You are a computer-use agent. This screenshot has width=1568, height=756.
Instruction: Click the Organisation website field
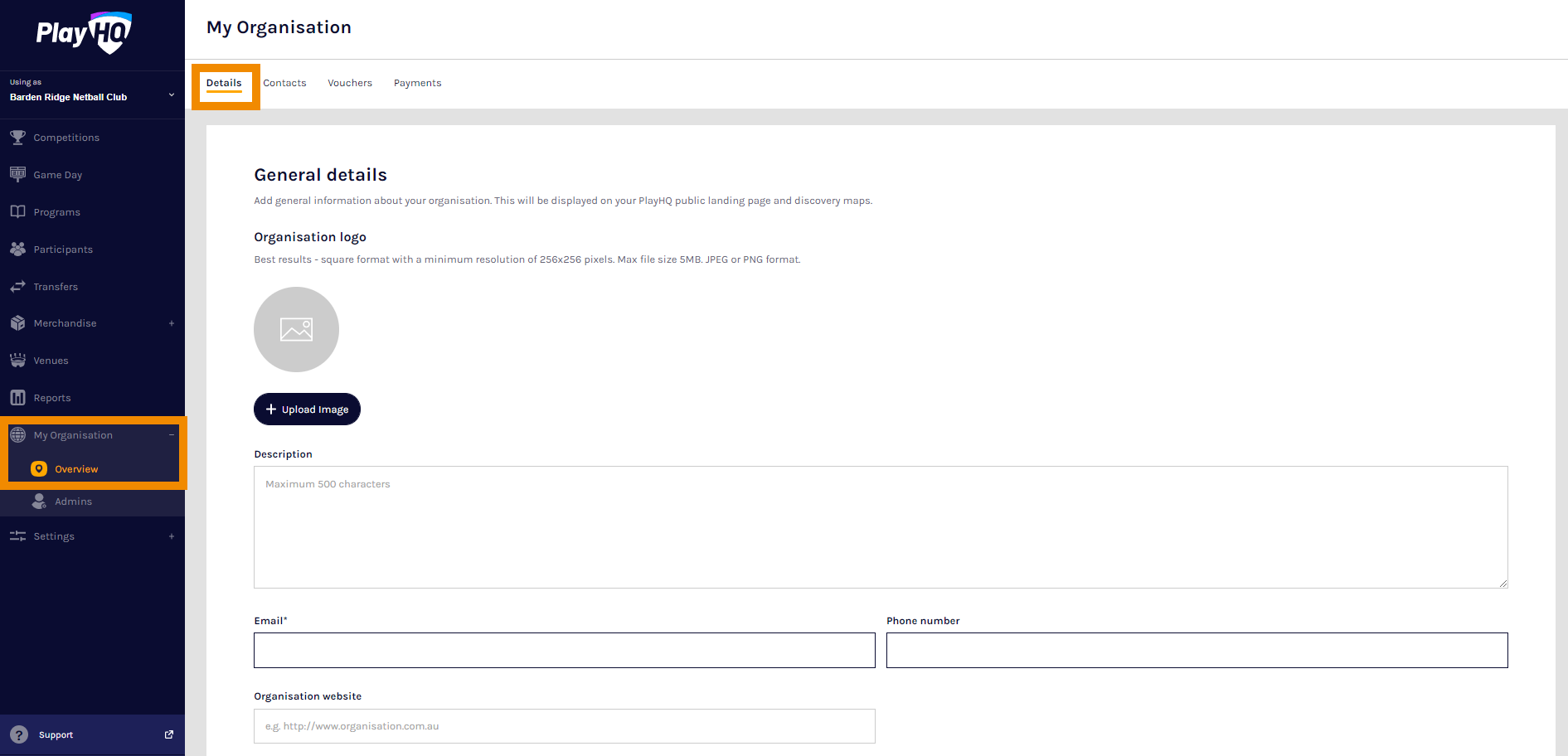tap(565, 726)
